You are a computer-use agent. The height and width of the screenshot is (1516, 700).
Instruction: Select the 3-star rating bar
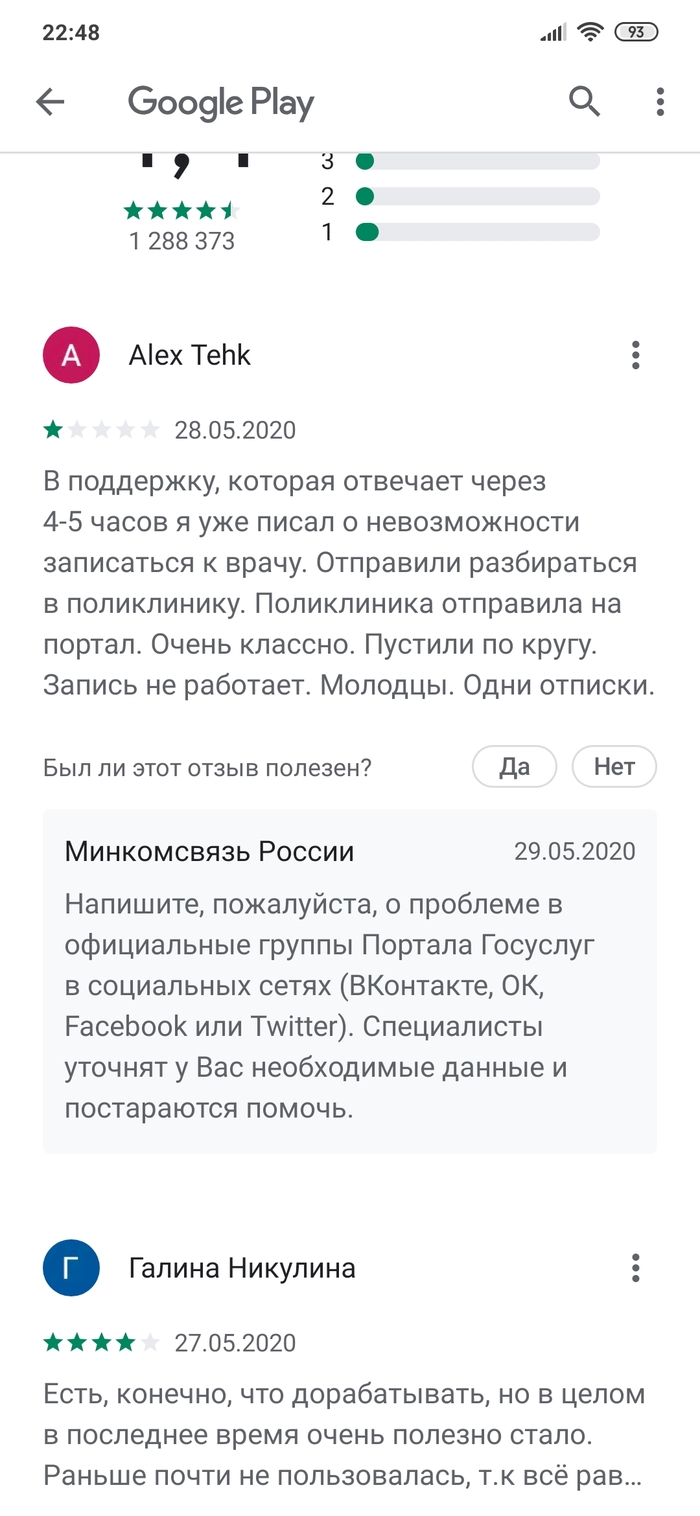[x=477, y=161]
